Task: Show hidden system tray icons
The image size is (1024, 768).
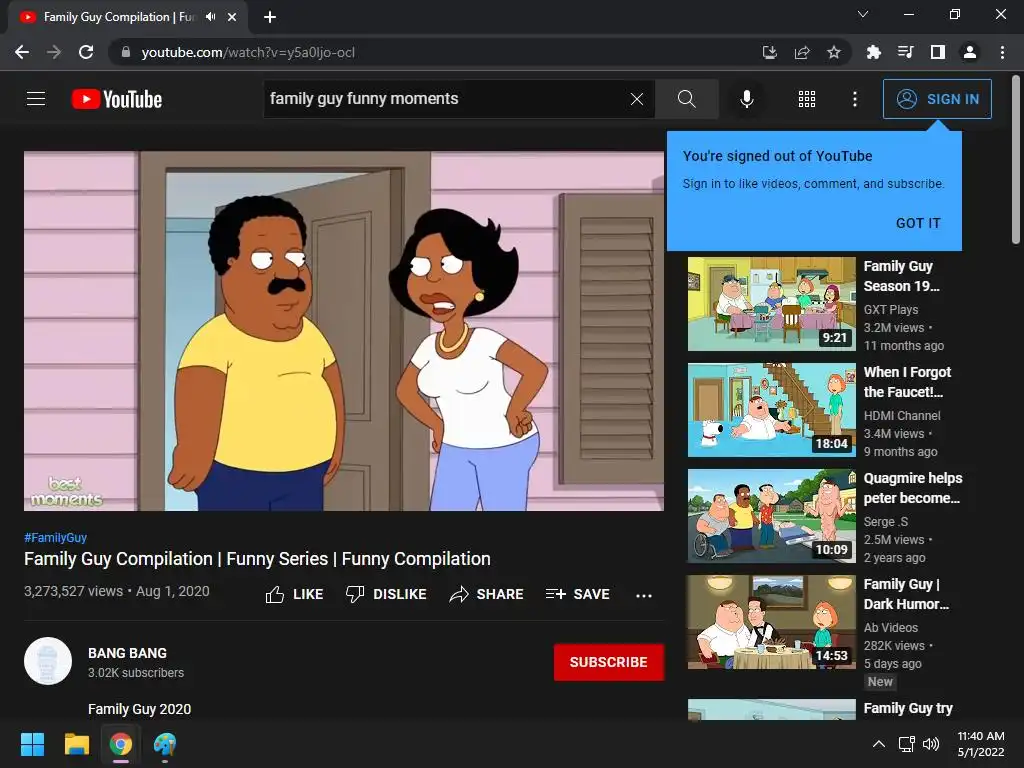Action: [879, 744]
